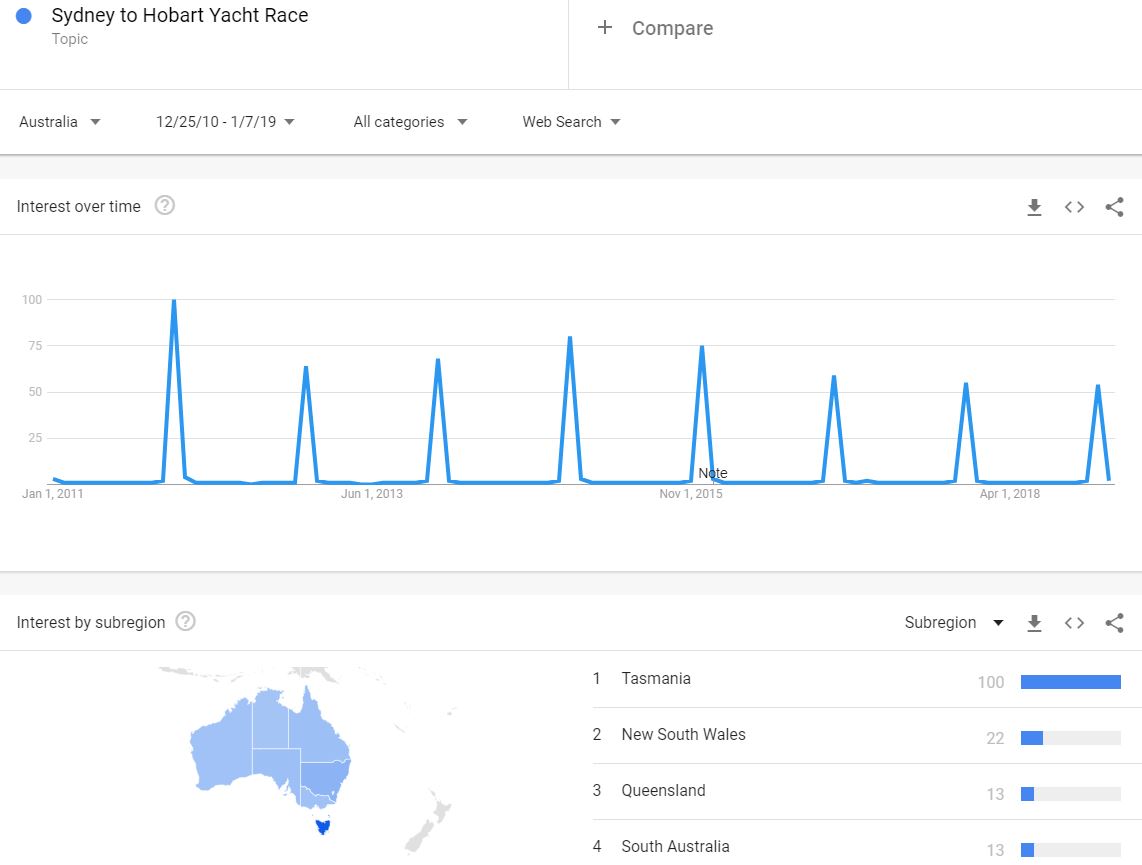Click the New South Wales 22 interest bar
Image resolution: width=1142 pixels, height=865 pixels.
[1071, 738]
